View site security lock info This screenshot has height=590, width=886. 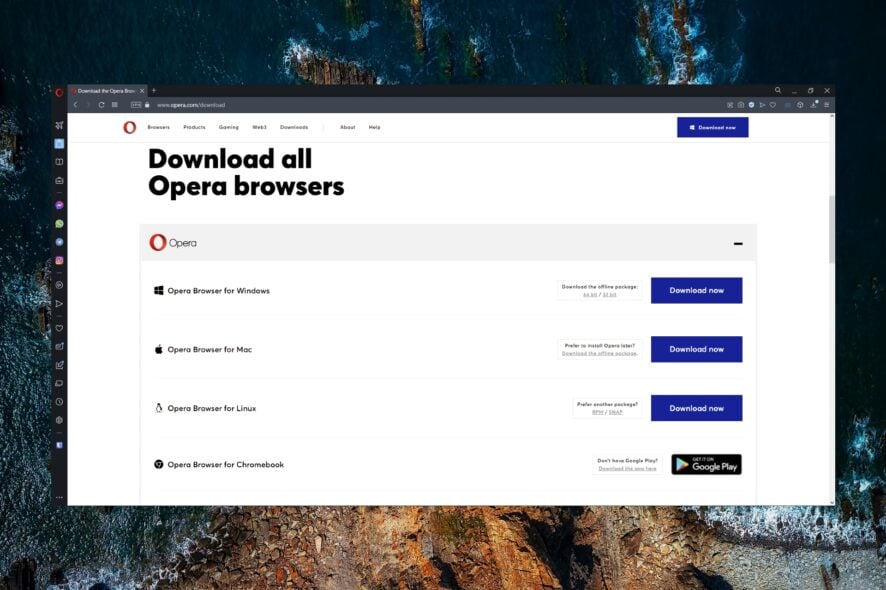point(147,105)
